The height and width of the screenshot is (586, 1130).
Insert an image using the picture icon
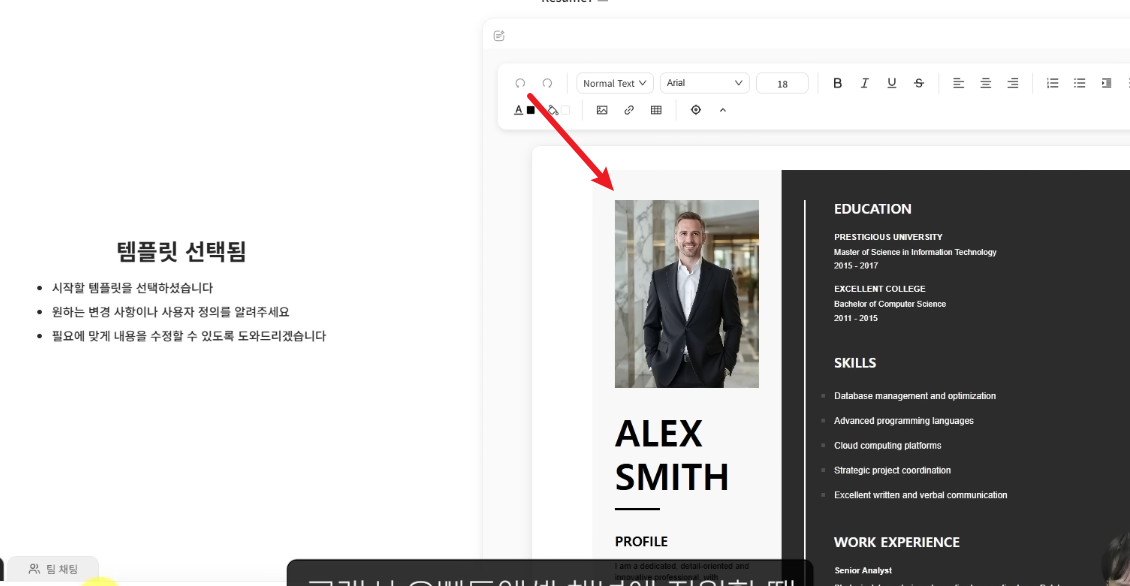pyautogui.click(x=602, y=110)
